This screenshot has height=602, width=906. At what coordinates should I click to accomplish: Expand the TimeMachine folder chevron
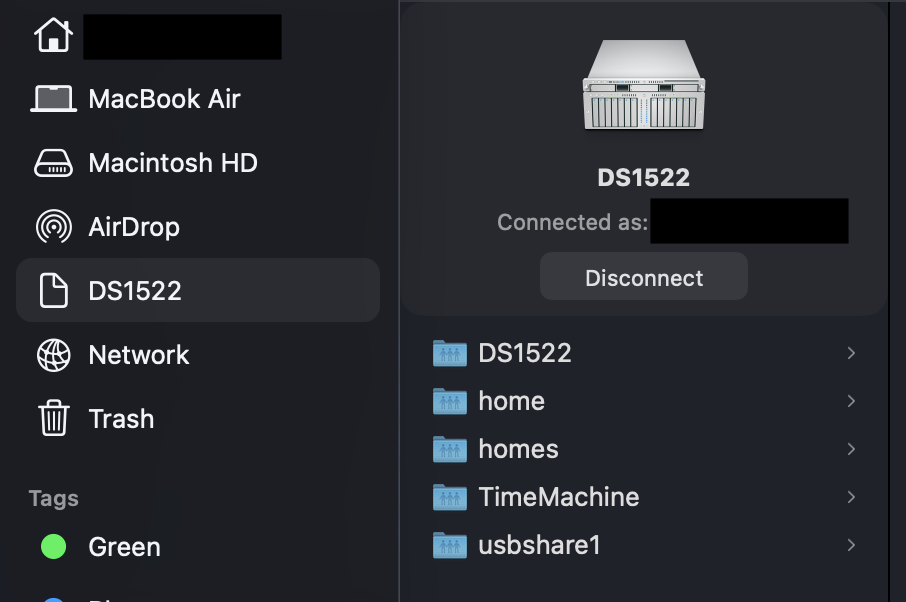click(x=851, y=497)
